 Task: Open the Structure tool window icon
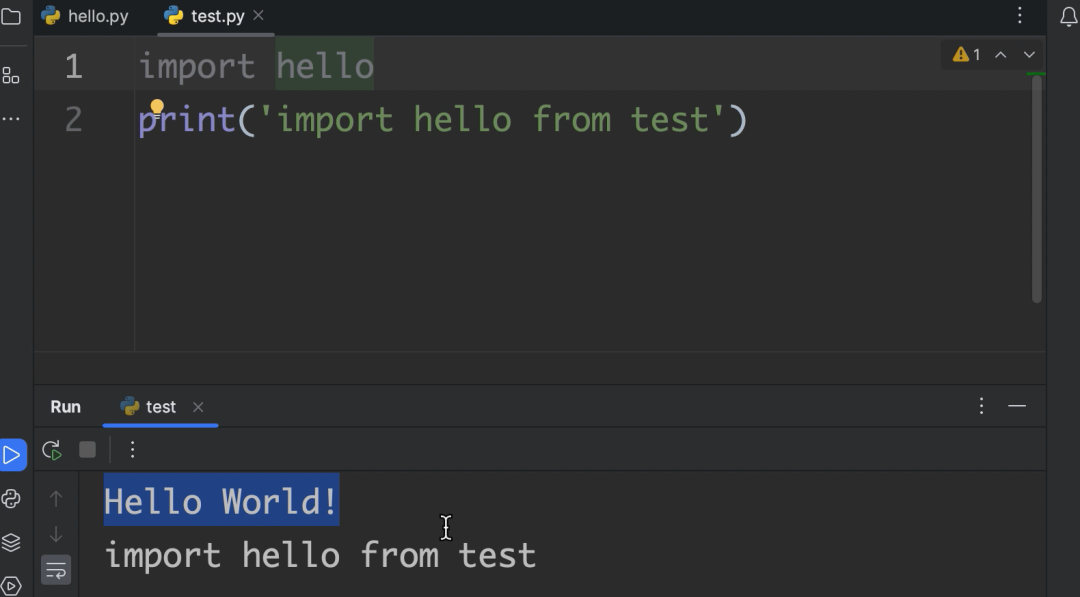click(11, 75)
